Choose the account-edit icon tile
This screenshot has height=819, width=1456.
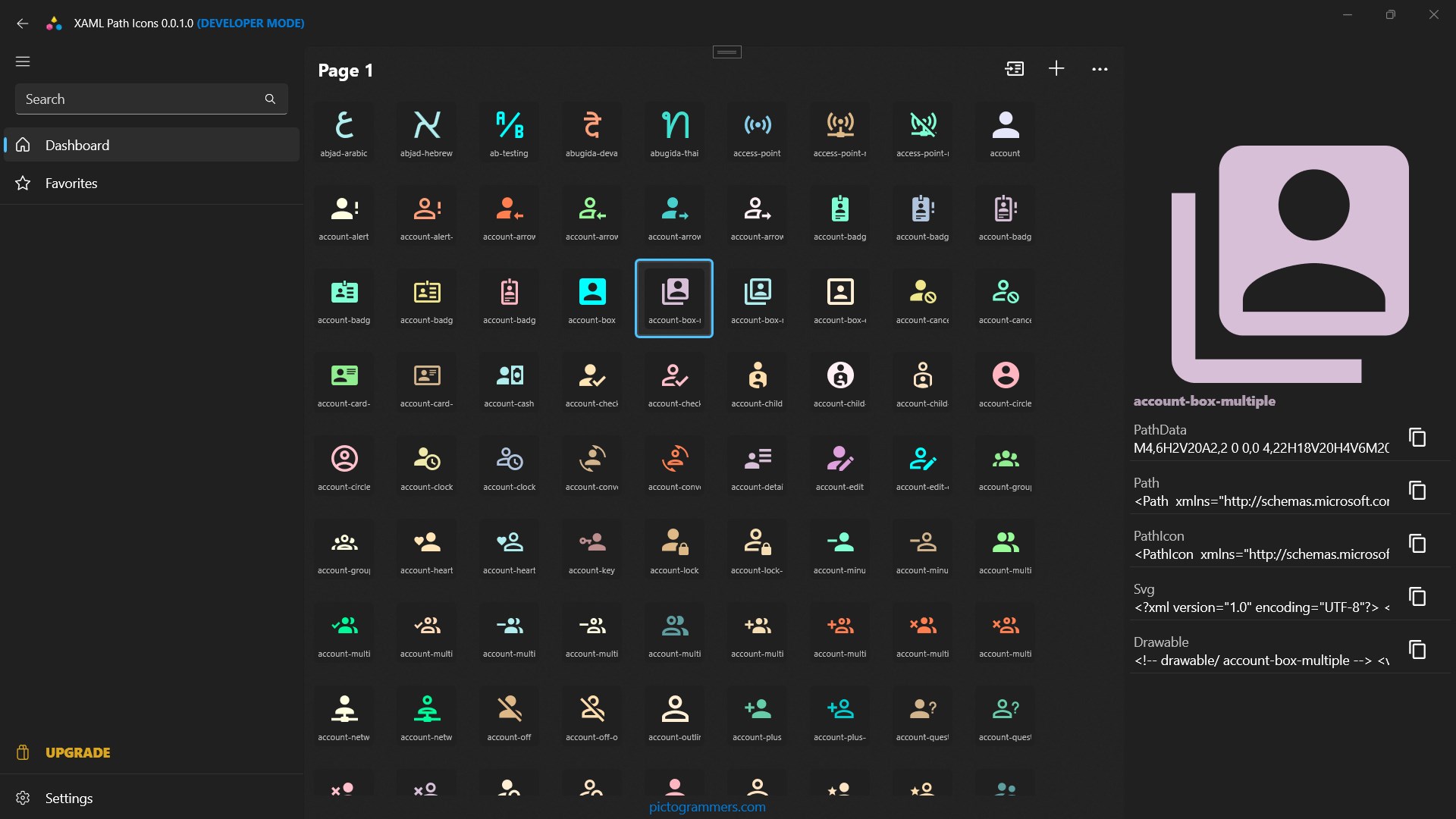(839, 466)
